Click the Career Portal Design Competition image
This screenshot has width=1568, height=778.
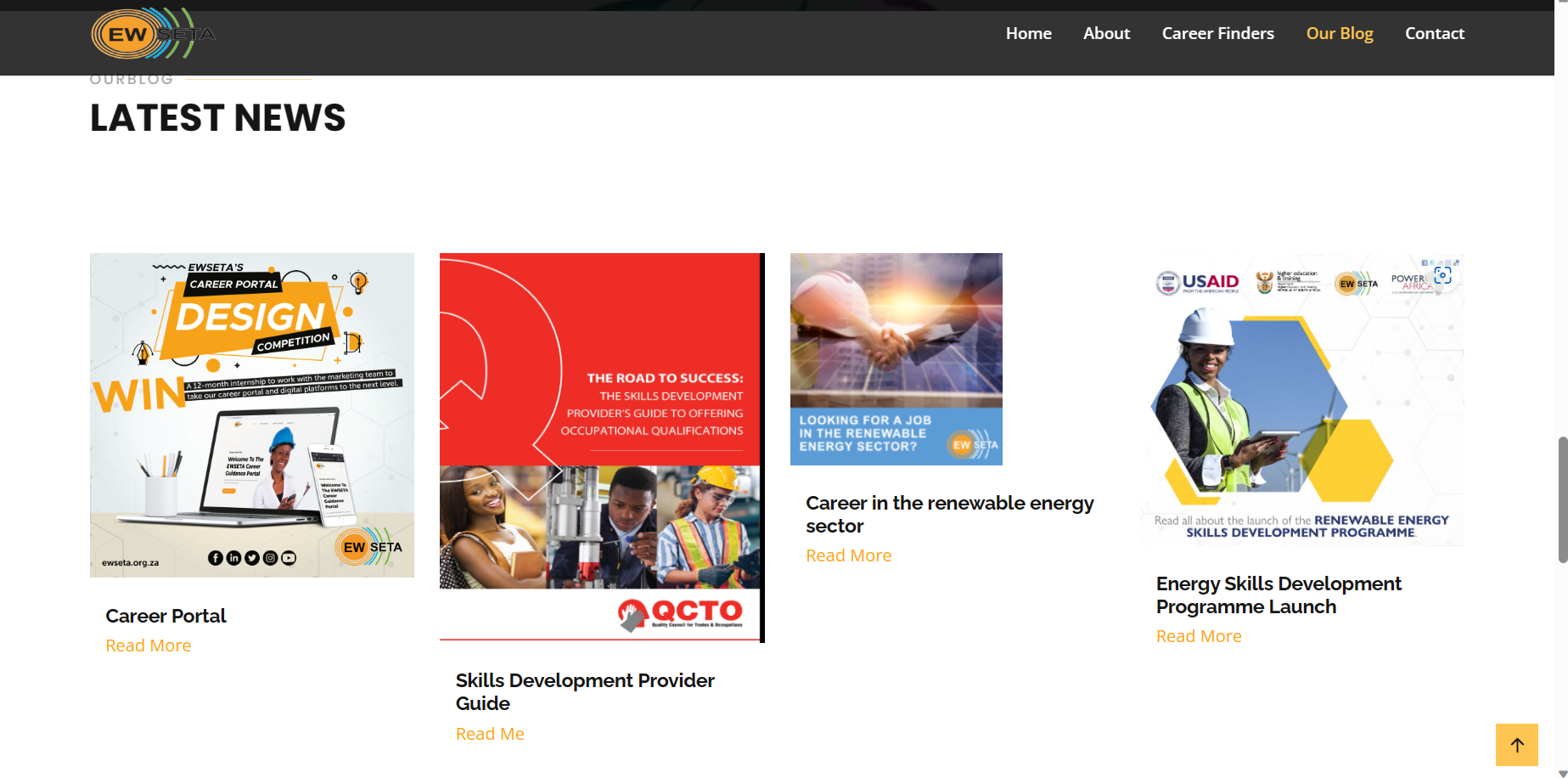pos(252,414)
